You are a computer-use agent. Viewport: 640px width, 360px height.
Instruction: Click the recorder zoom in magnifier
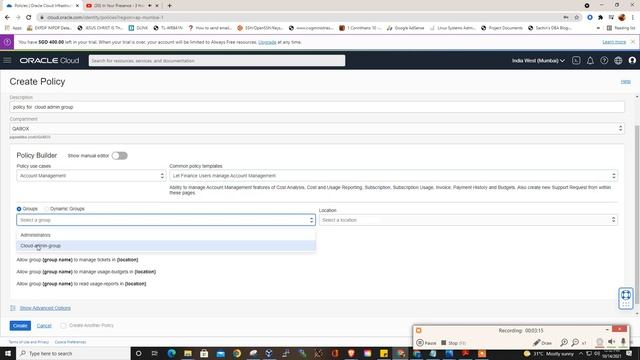coord(564,343)
